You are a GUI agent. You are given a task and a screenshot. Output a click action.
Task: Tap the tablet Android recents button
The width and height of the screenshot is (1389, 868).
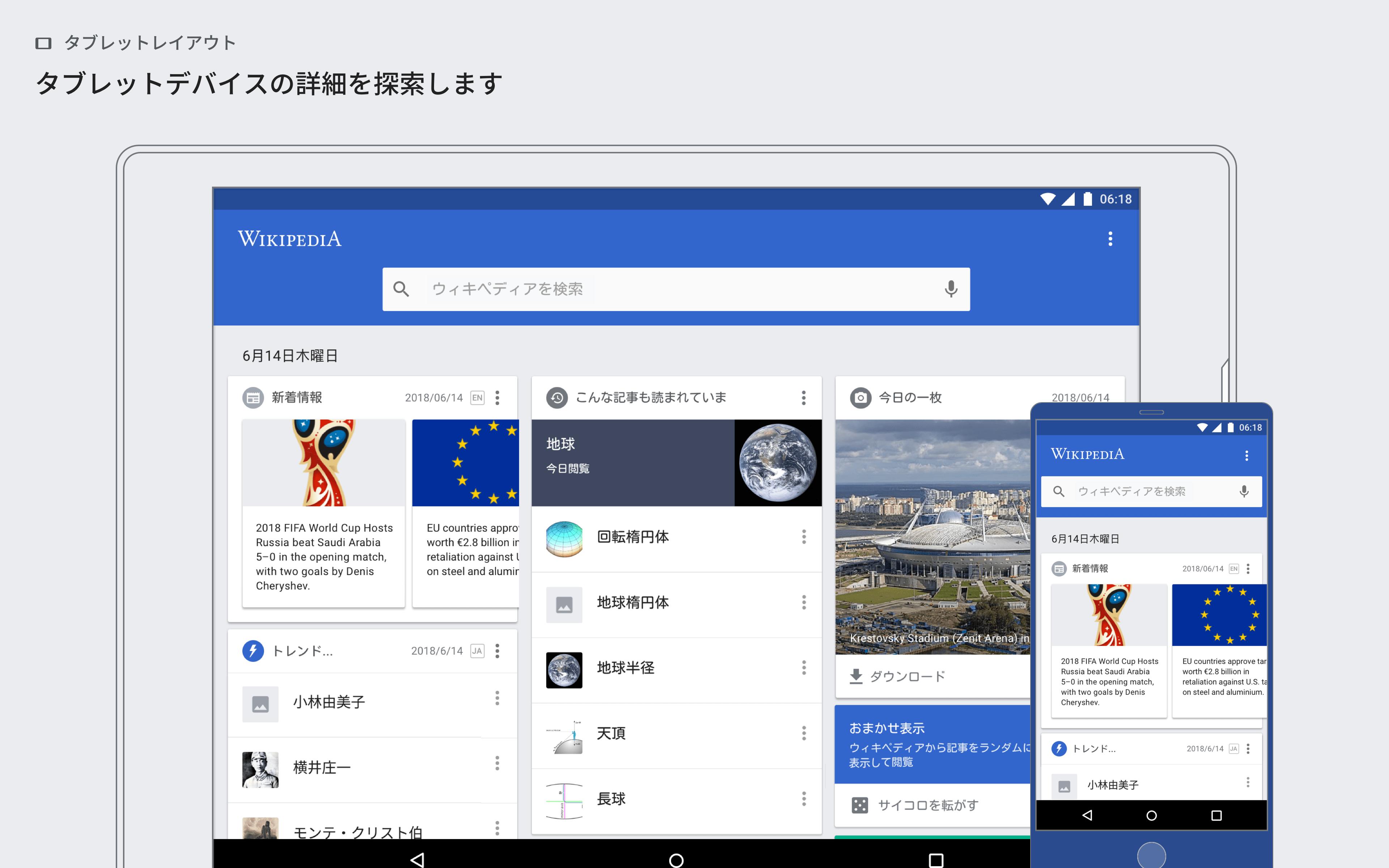(935, 860)
